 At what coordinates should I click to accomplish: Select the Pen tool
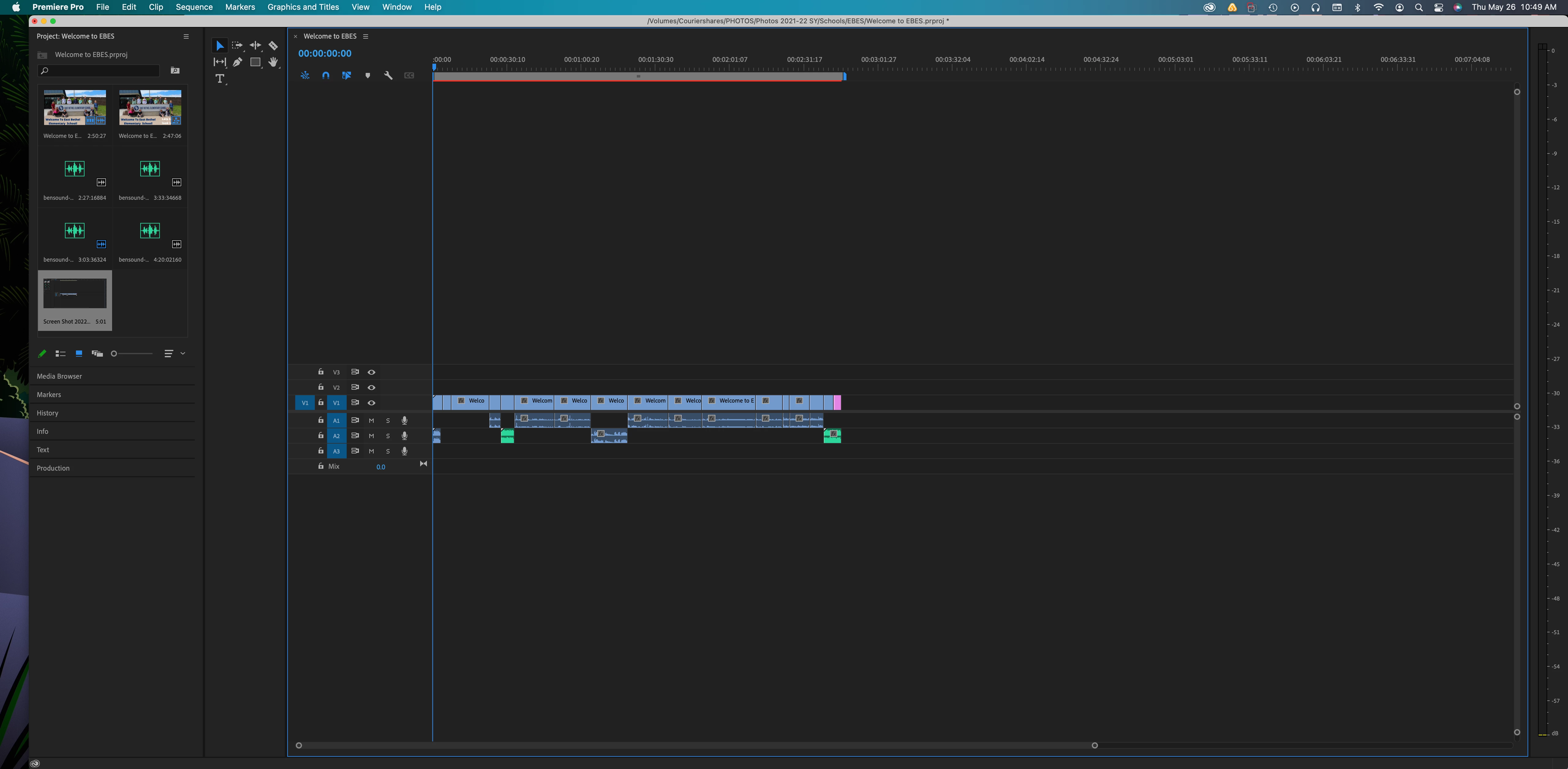tap(237, 62)
